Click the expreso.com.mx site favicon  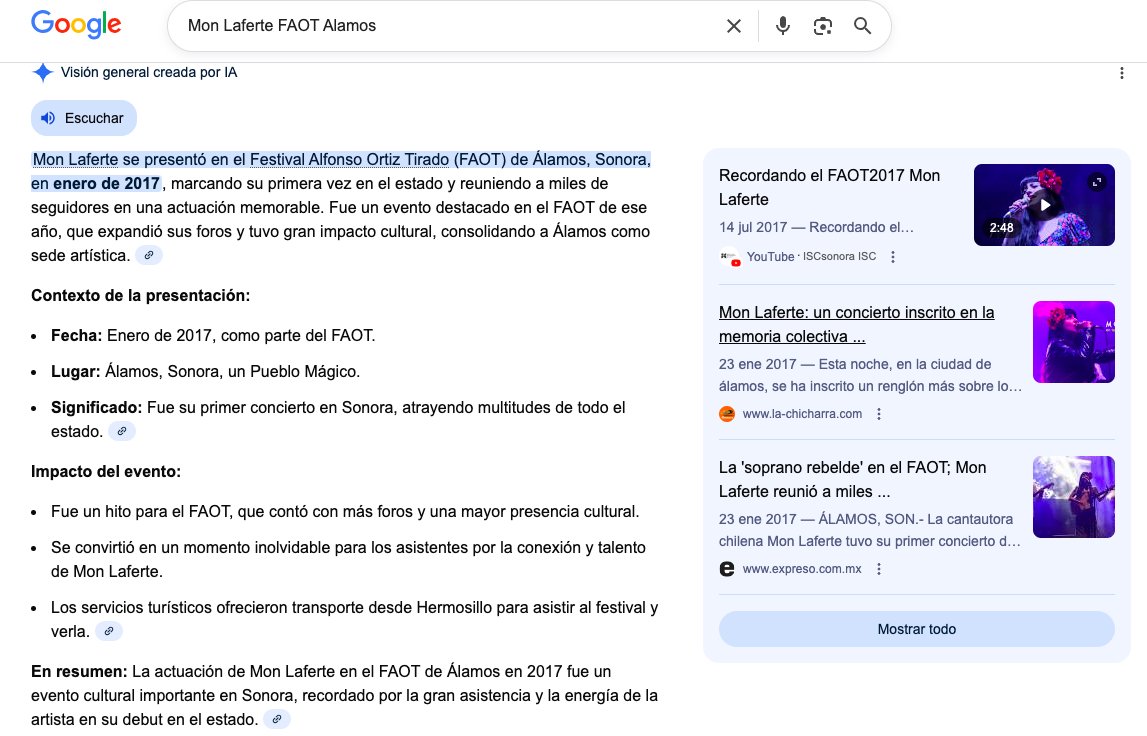(x=726, y=569)
